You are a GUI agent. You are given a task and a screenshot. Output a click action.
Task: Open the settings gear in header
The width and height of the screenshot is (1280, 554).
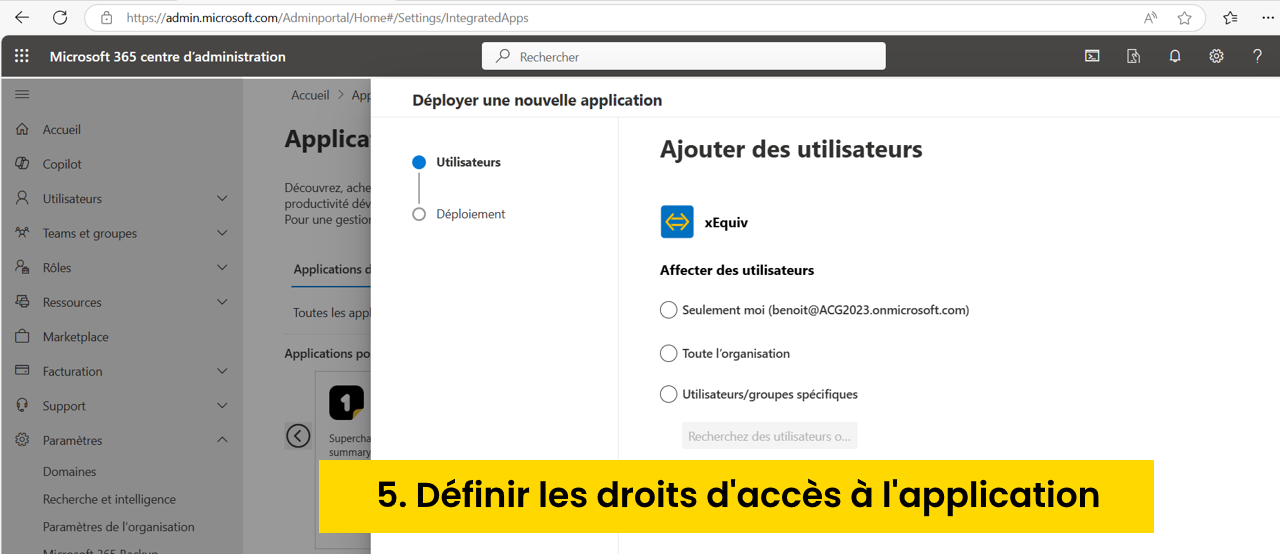pos(1216,56)
